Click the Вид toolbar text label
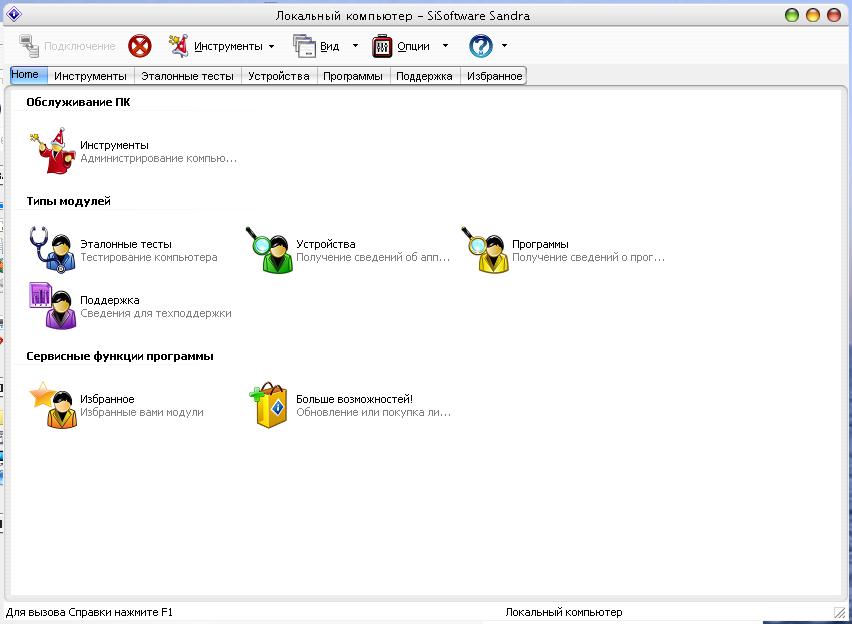The height and width of the screenshot is (624, 852). coord(329,47)
